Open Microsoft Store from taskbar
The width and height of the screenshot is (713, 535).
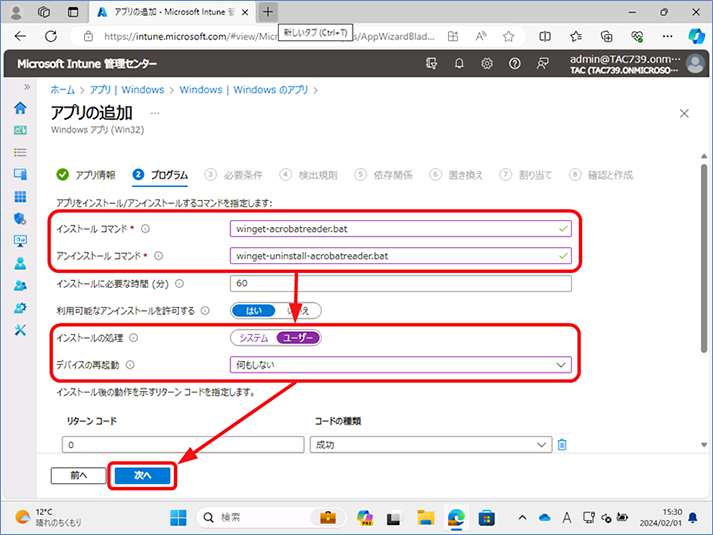click(487, 518)
